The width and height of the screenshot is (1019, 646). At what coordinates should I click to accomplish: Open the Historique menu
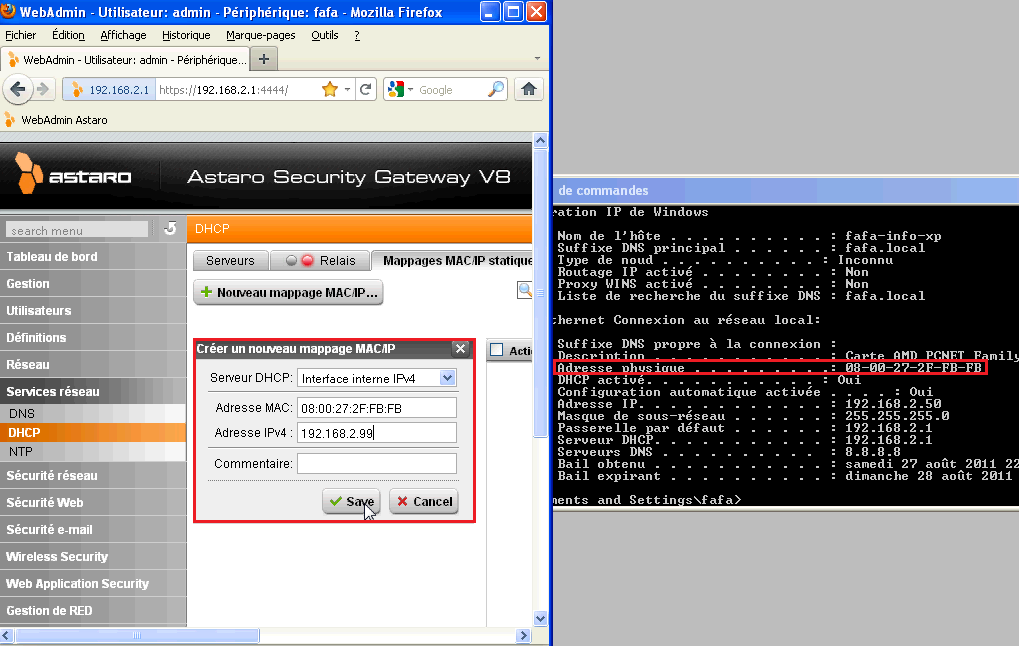[x=187, y=35]
